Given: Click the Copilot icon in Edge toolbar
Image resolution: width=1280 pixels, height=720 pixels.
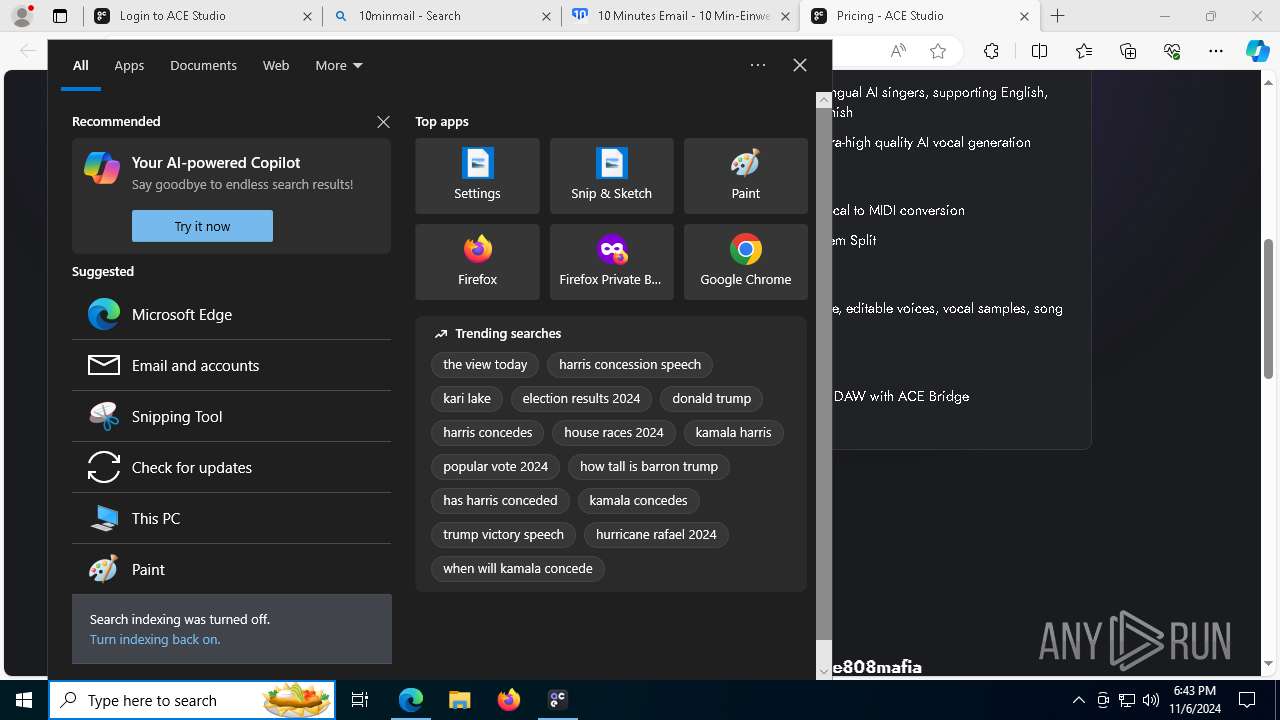Looking at the screenshot, I should 1257,51.
